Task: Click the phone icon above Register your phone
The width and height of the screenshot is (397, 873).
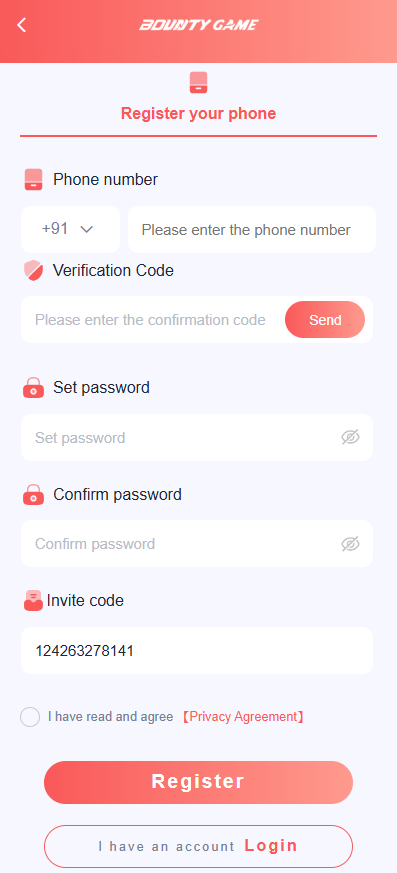Action: point(198,82)
